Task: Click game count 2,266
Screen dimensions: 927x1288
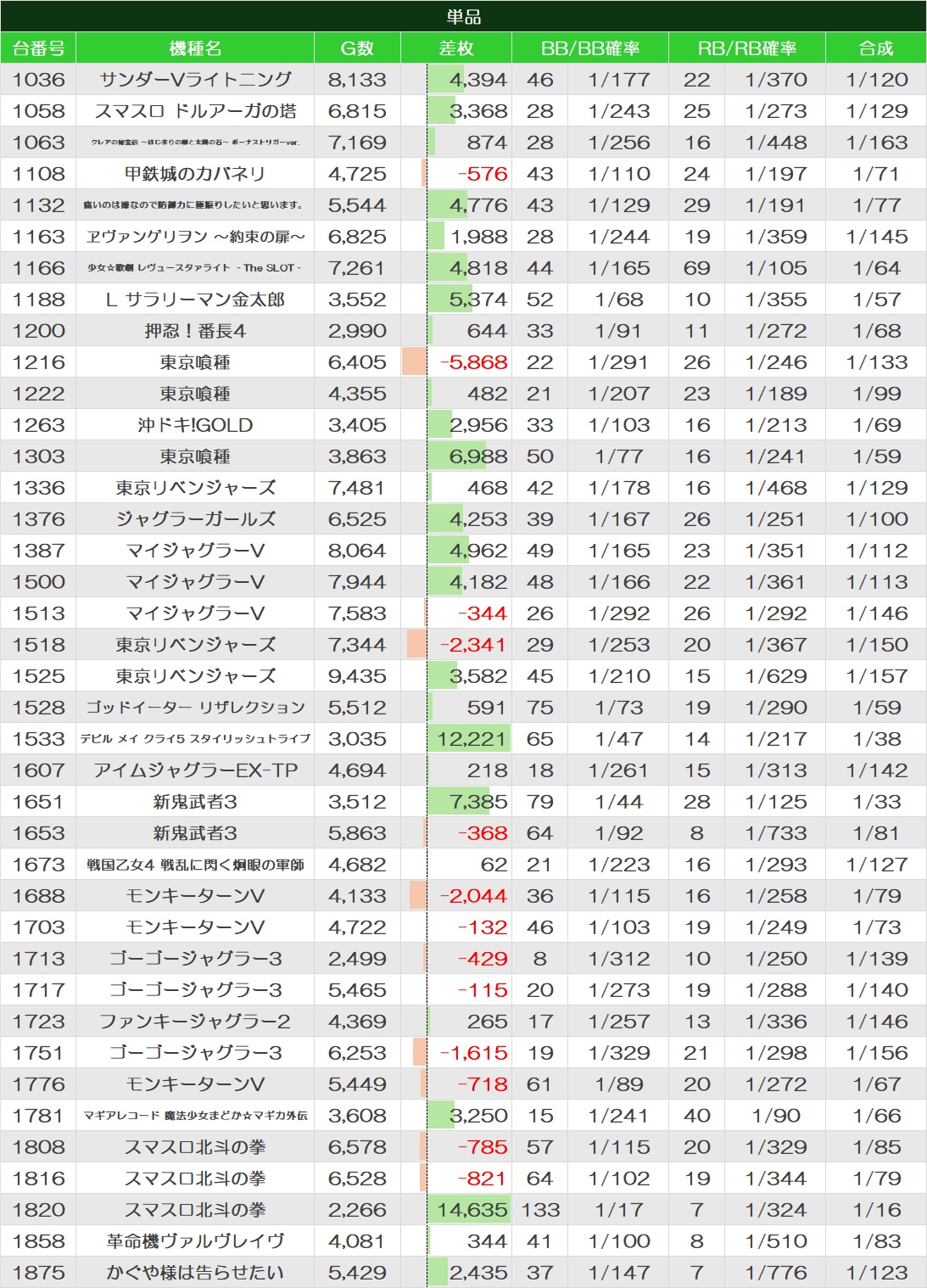Action: tap(357, 1210)
